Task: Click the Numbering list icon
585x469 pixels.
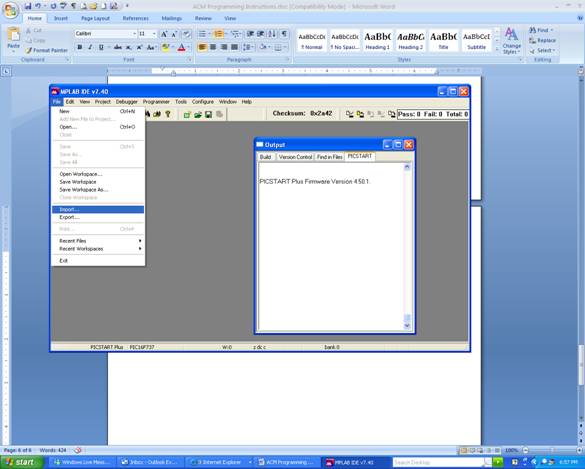Action: click(x=219, y=34)
